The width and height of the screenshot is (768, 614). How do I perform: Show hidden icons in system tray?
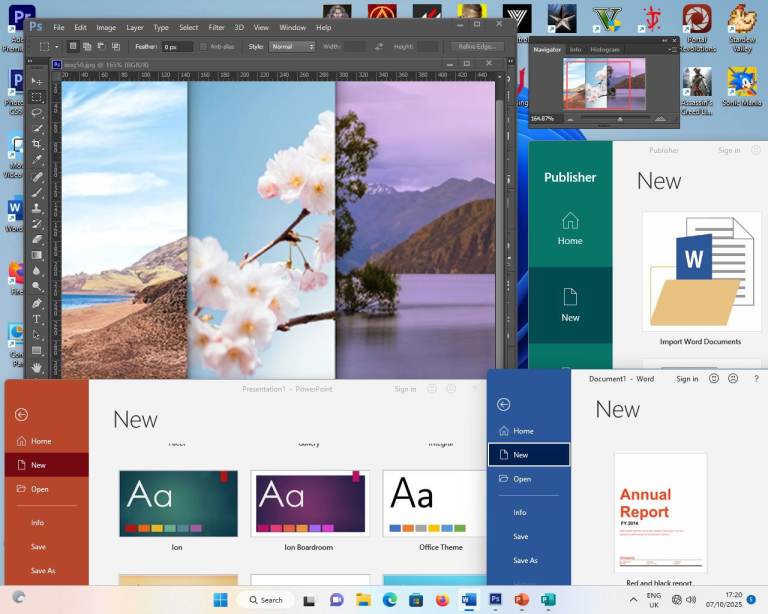tap(633, 600)
